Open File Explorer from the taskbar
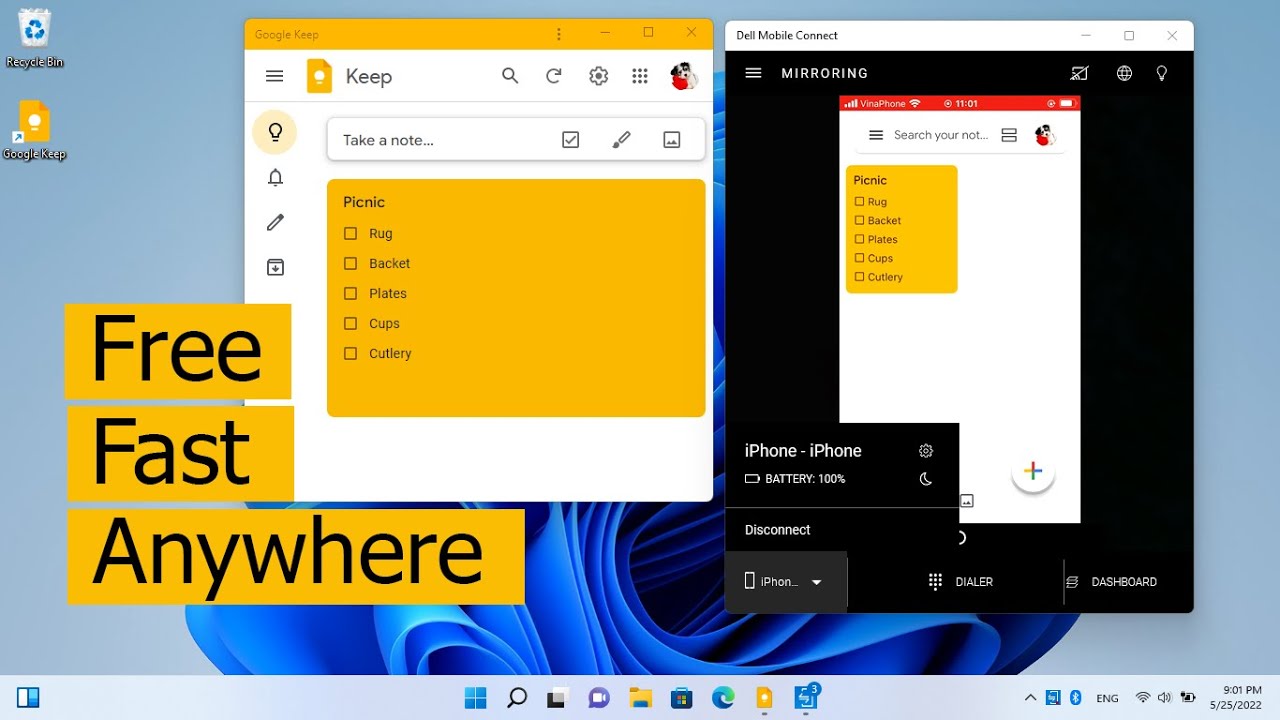Viewport: 1280px width, 720px height. [x=640, y=698]
